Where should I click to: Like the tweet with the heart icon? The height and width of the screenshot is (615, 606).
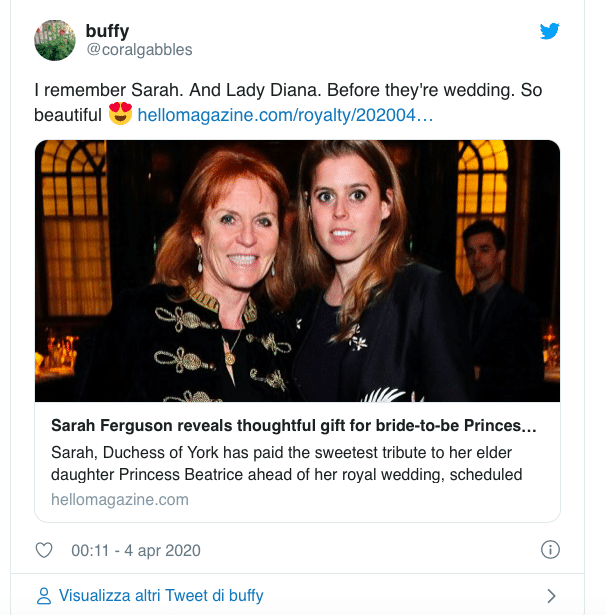(x=44, y=550)
